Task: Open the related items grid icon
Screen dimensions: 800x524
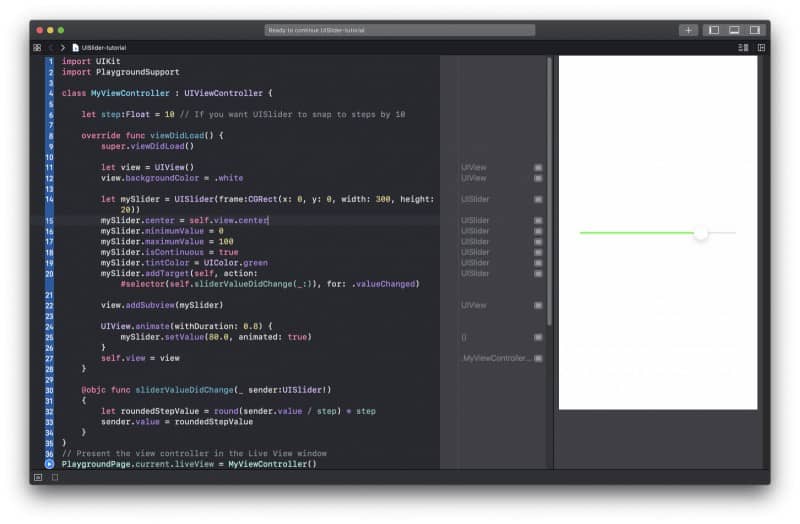Action: tap(37, 47)
